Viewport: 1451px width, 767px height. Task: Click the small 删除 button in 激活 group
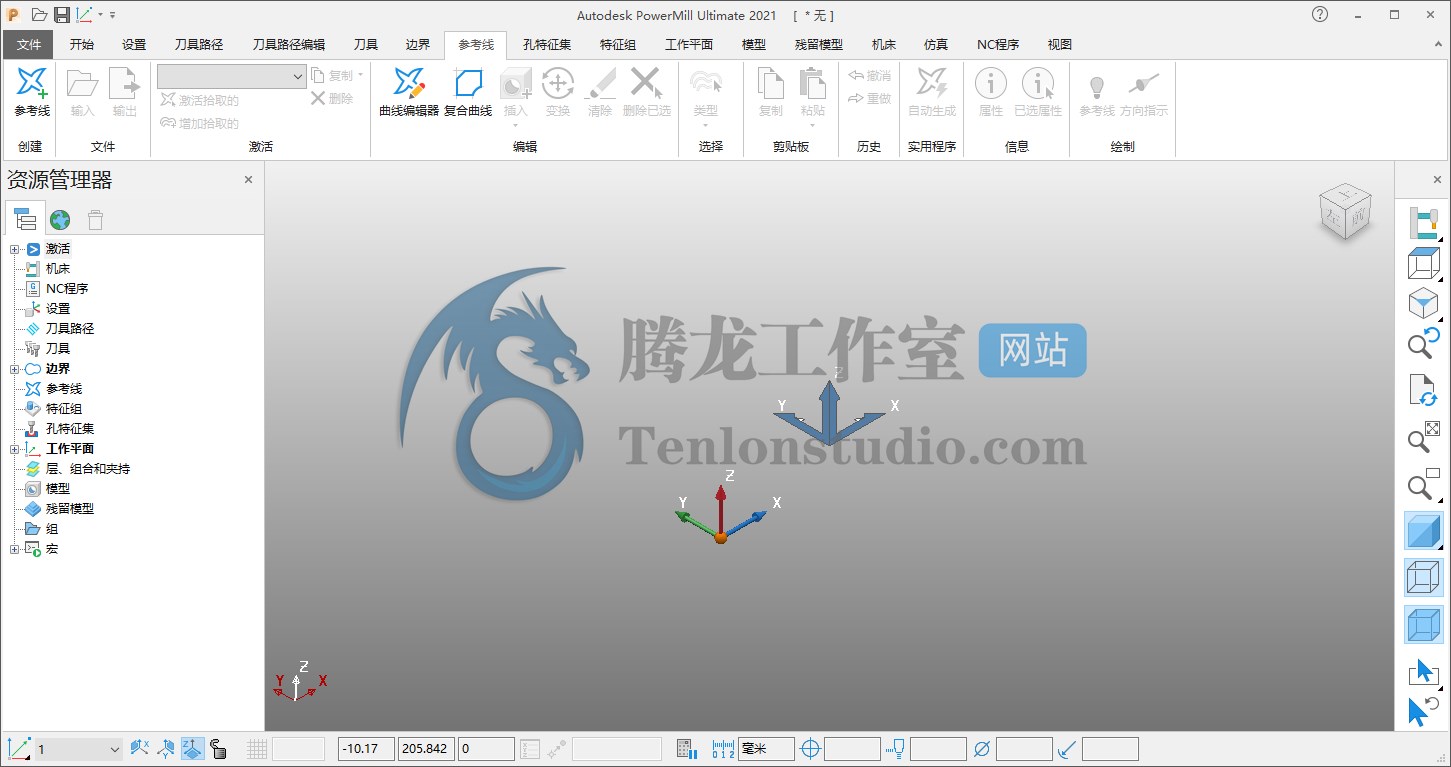coord(332,98)
